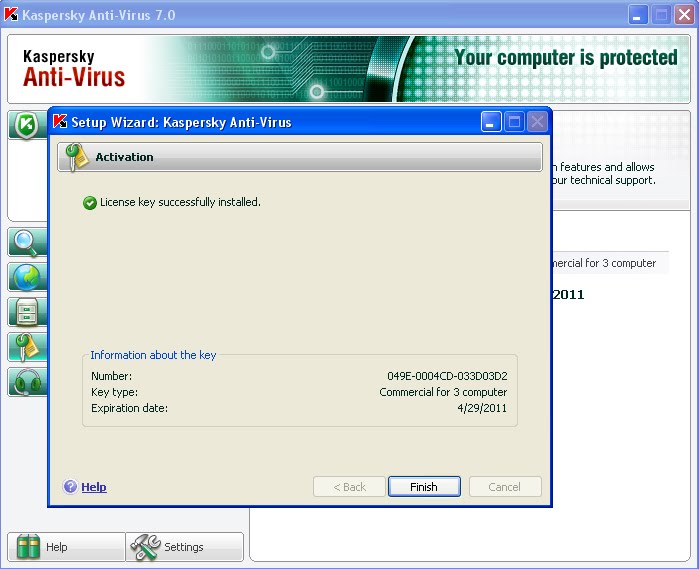The height and width of the screenshot is (569, 699).
Task: Click the 'Expiration date:' label
Action: tap(129, 408)
